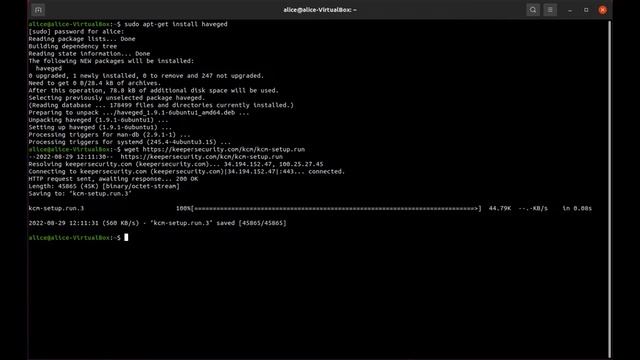This screenshot has width=640, height=360.
Task: Click the indented 'haveged' package name line
Action: [x=49, y=68]
